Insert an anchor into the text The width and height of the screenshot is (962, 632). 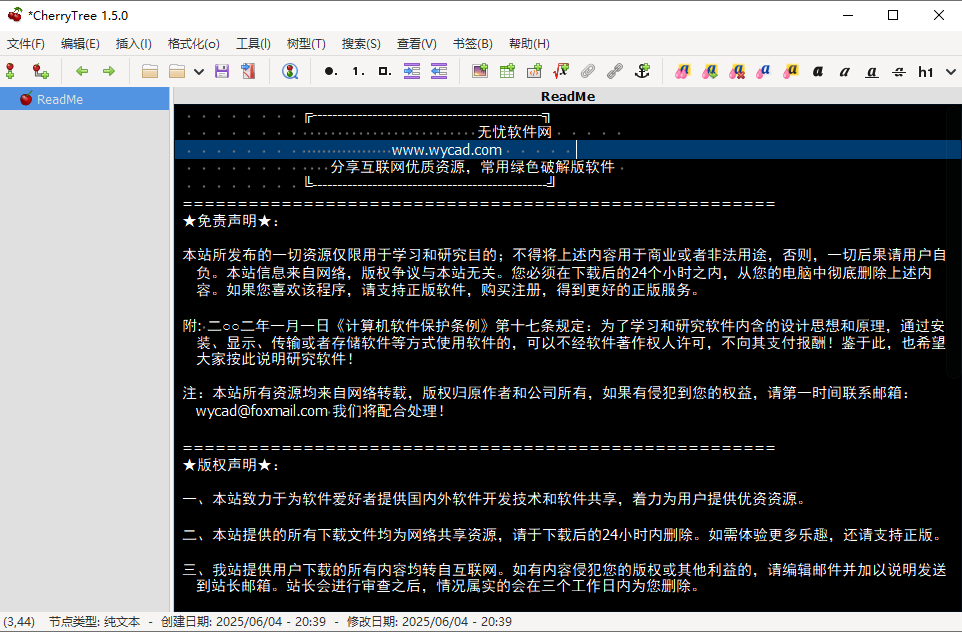[x=643, y=71]
